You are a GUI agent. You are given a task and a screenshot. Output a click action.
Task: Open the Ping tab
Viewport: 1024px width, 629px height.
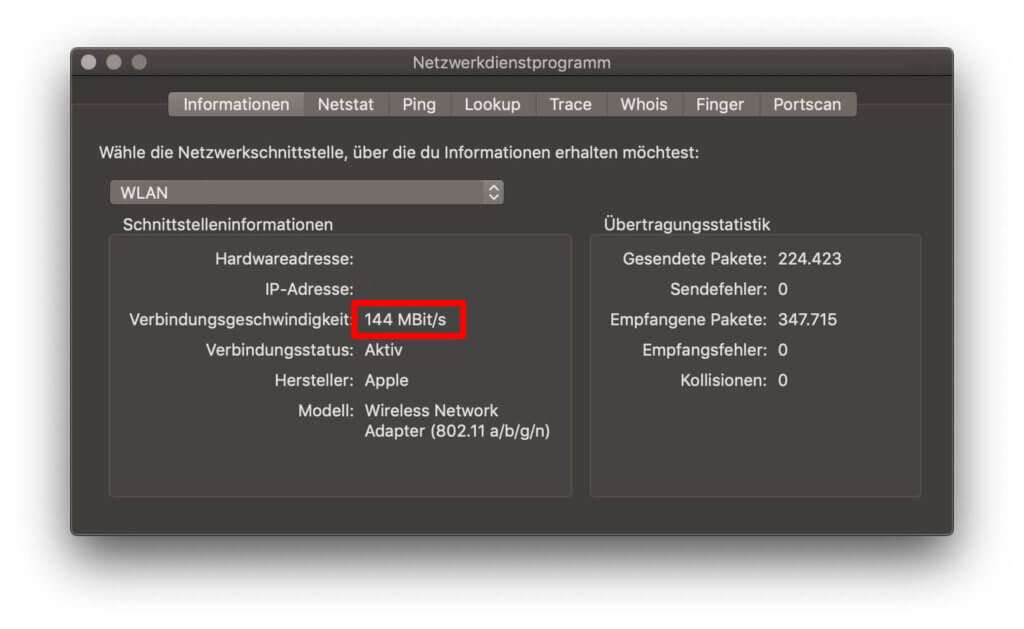tap(419, 104)
